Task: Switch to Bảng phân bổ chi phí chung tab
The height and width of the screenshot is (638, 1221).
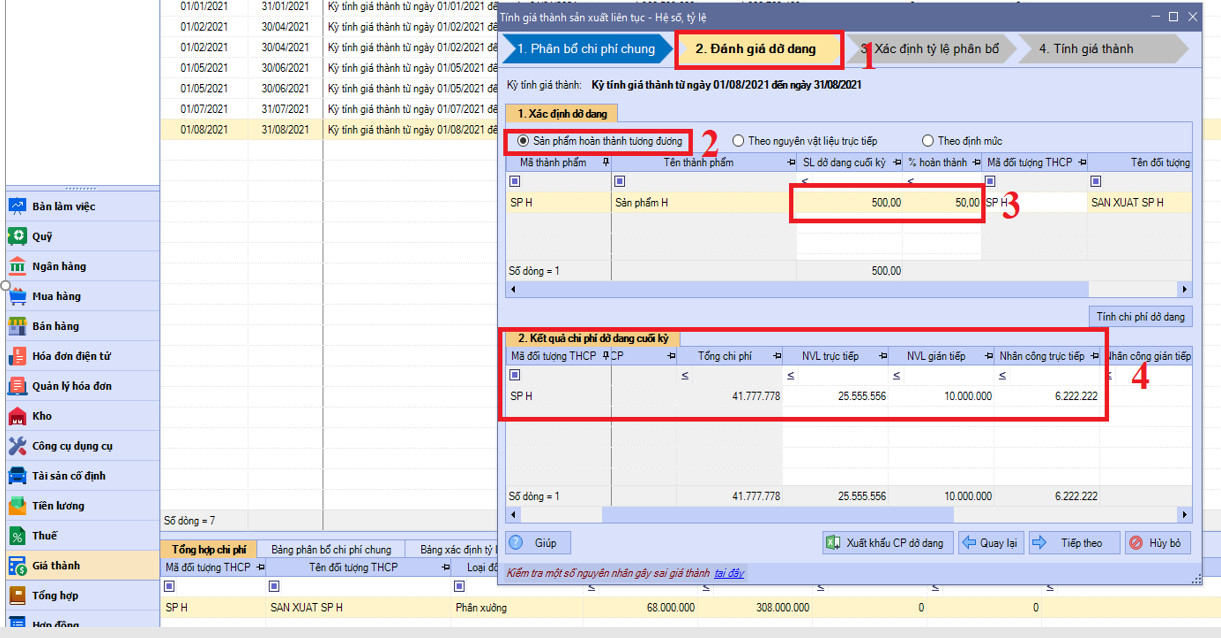Action: 331,549
